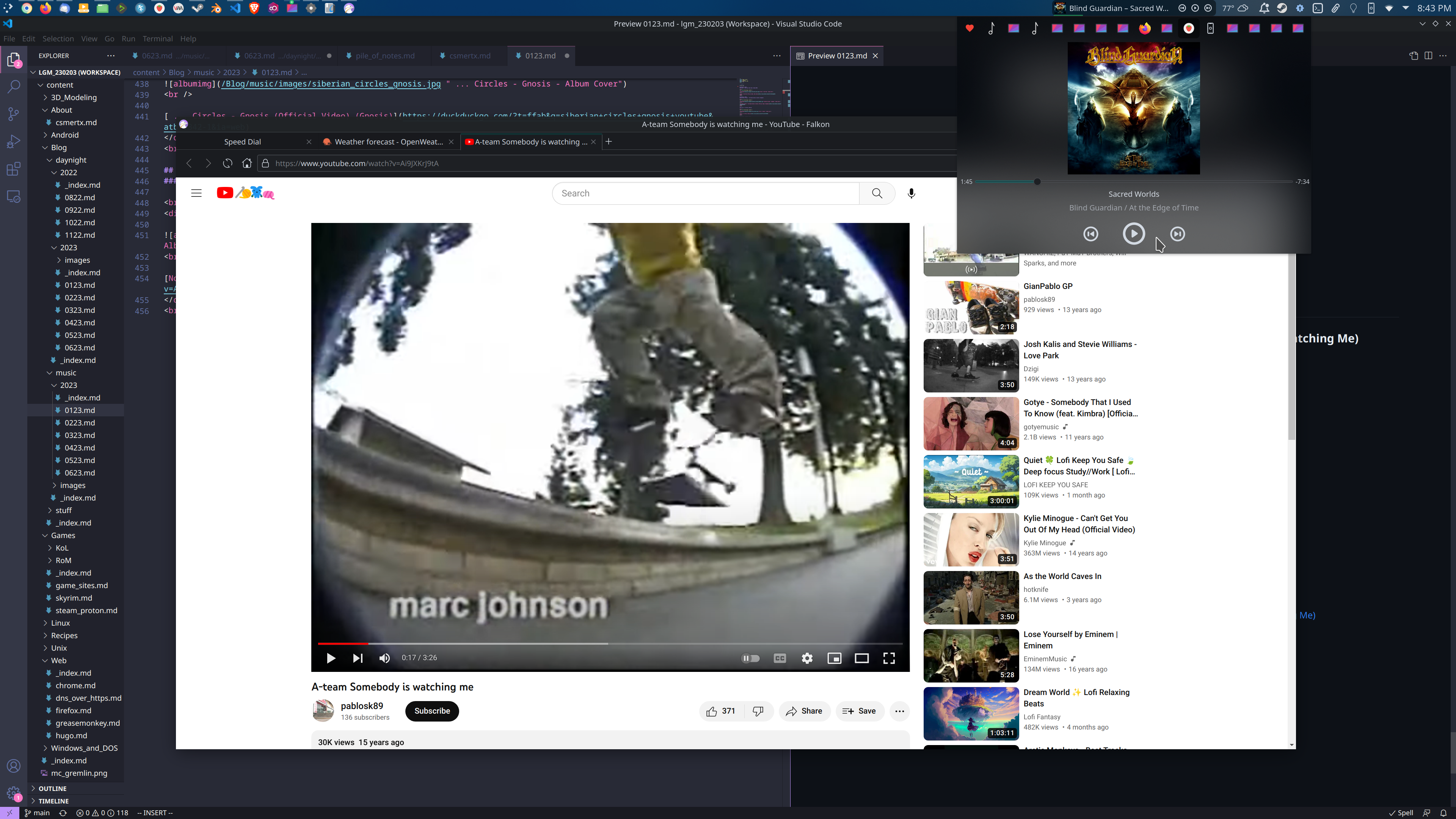Toggle closed captions on the YouTube video

tap(780, 658)
